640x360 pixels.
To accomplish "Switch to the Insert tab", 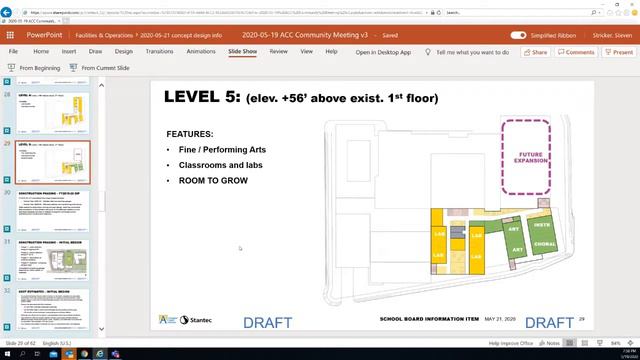I will 69,51.
